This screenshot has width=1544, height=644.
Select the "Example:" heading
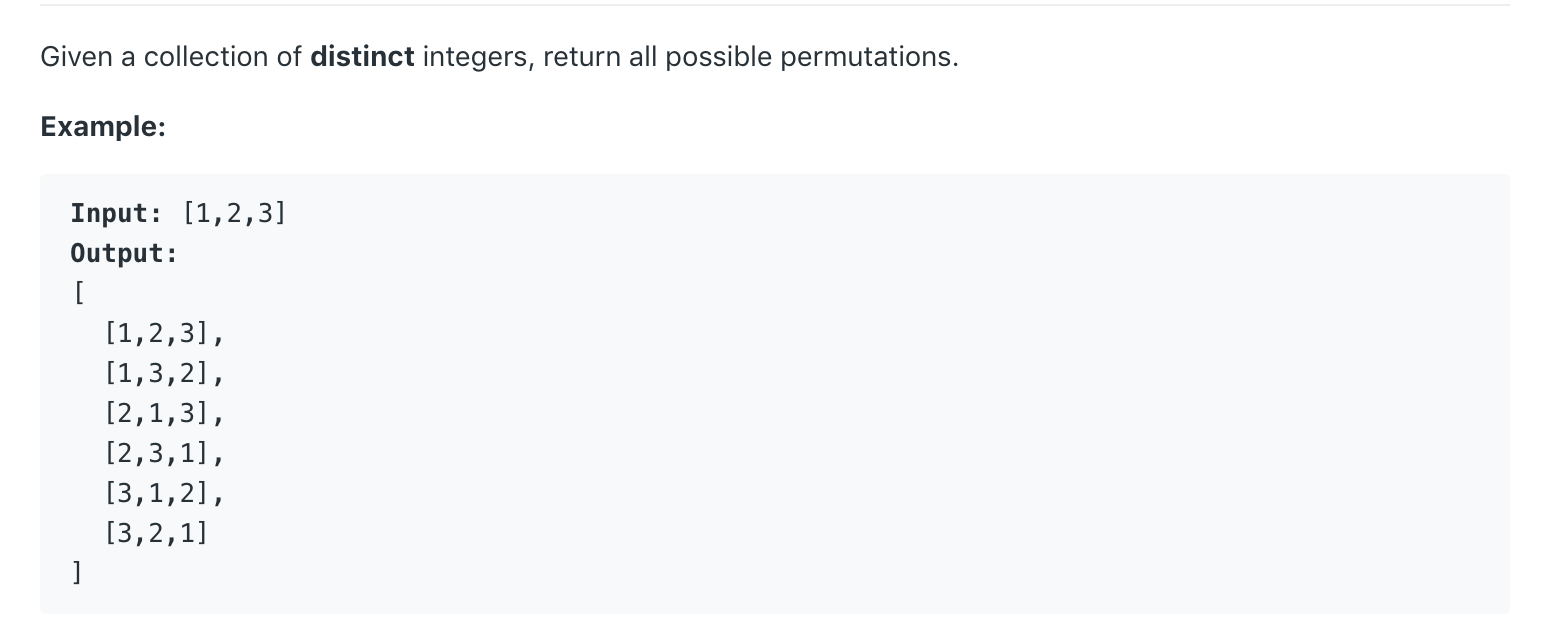[x=102, y=128]
